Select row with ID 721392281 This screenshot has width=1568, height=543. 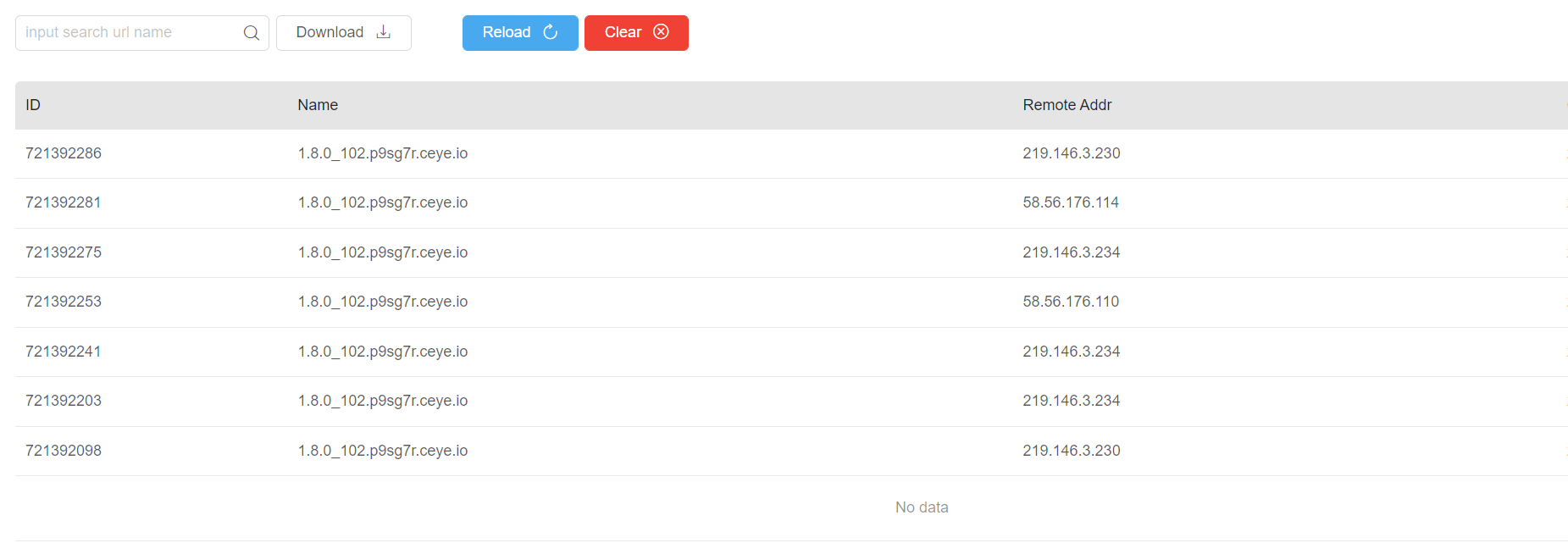coord(791,203)
